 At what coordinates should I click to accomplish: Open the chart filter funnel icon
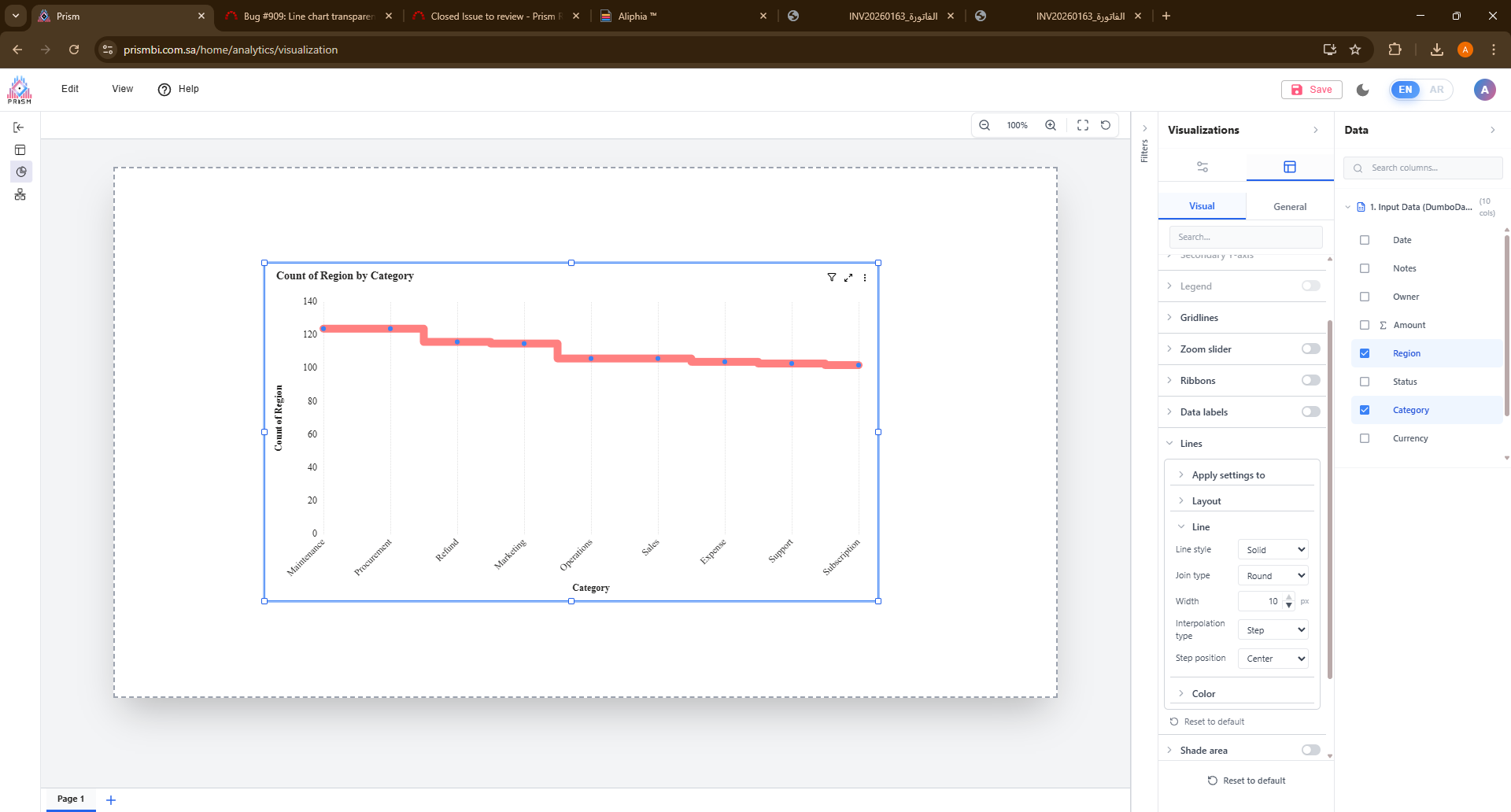click(x=832, y=277)
